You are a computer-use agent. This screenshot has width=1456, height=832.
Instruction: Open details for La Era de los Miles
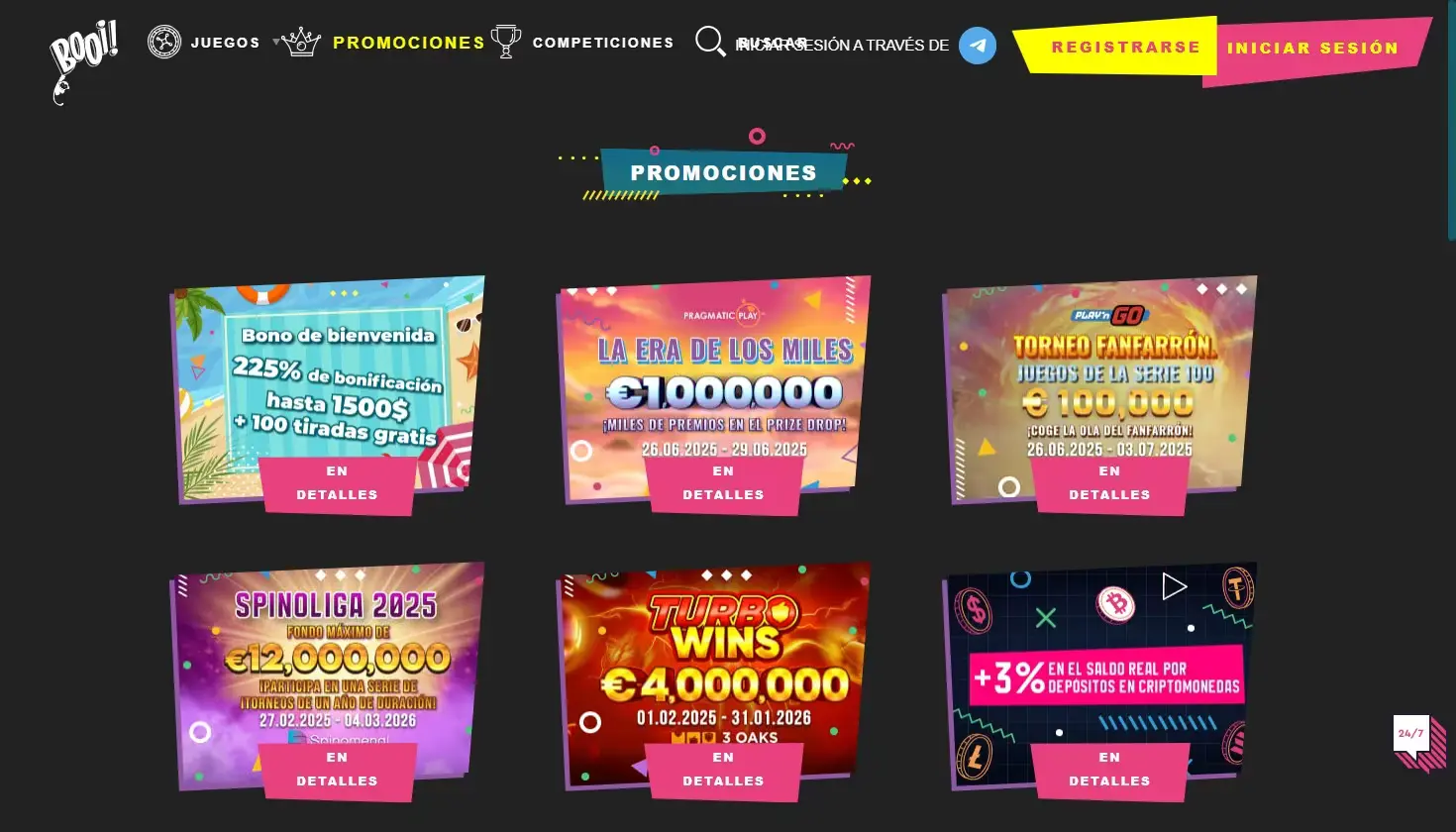click(x=723, y=484)
